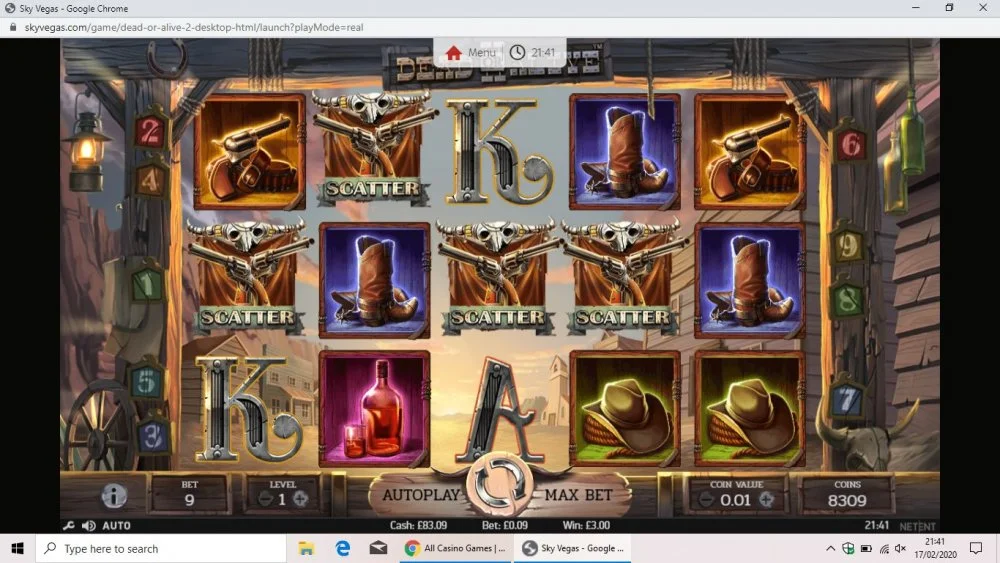1000x563 pixels.
Task: Click the Win: £3.00 text
Action: (x=586, y=525)
